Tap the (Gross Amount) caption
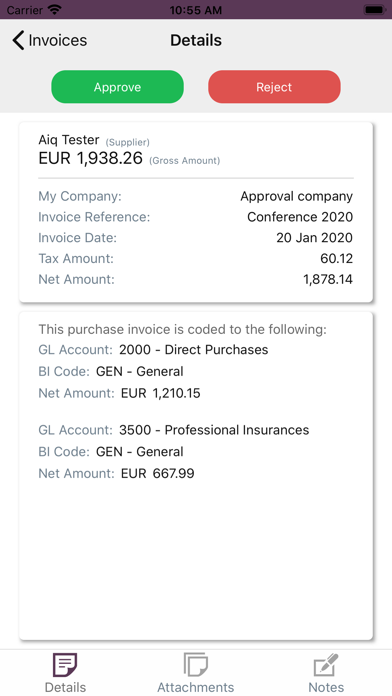 [184, 161]
